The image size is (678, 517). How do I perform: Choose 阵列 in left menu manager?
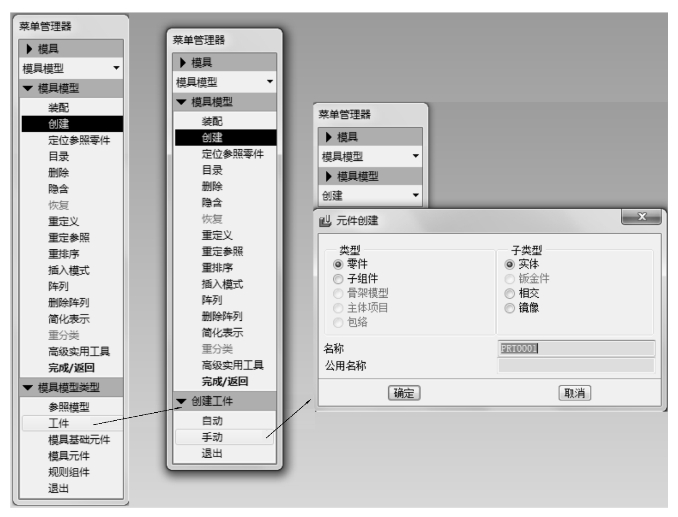[59, 287]
